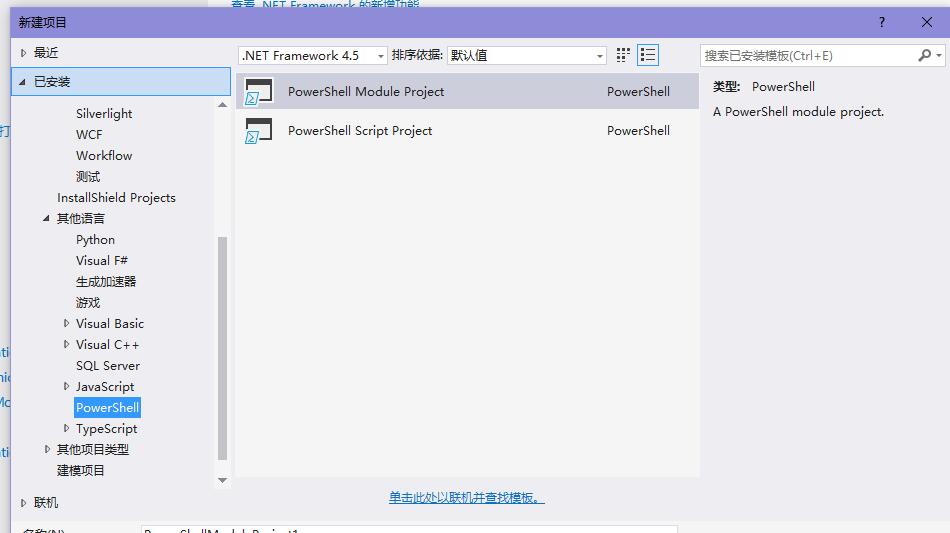Expand the TypeScript node
The width and height of the screenshot is (950, 533).
point(67,428)
